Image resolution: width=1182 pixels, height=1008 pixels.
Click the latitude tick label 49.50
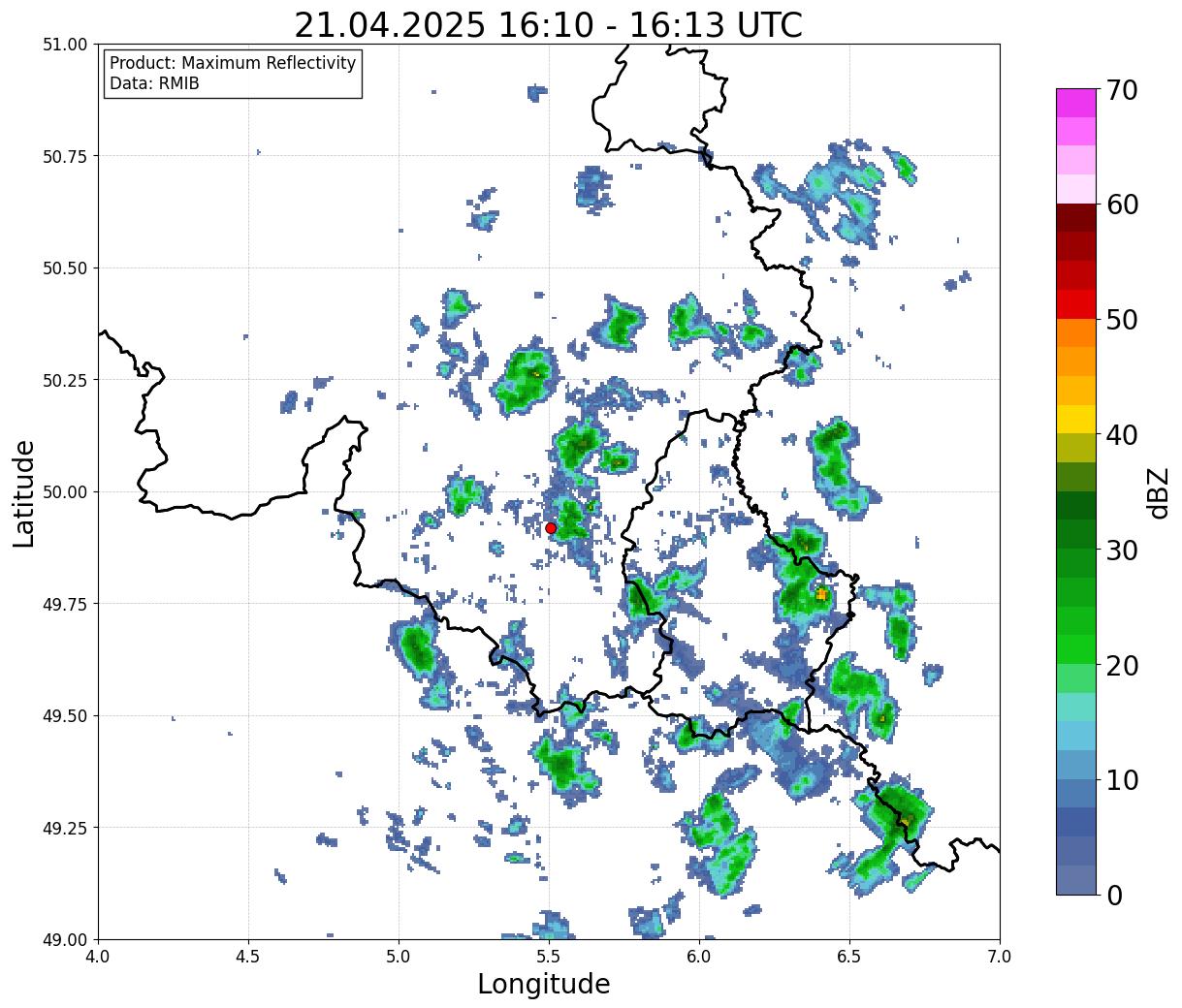(x=65, y=716)
